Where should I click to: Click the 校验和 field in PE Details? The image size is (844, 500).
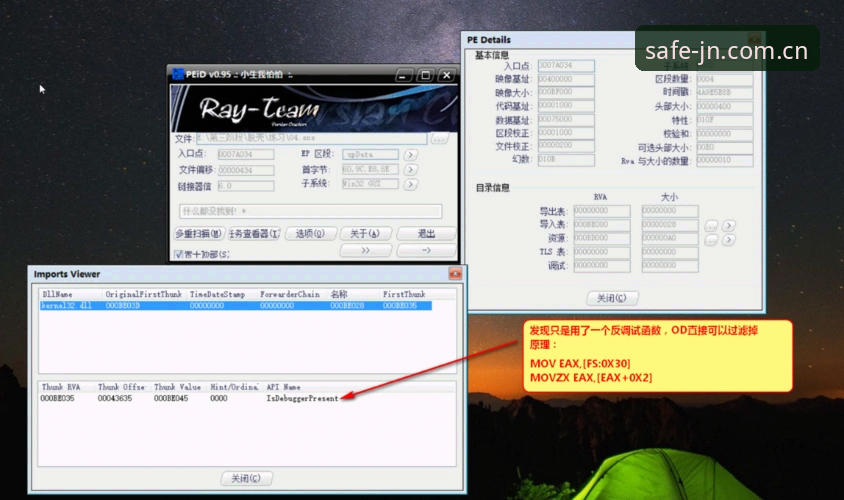[x=725, y=133]
